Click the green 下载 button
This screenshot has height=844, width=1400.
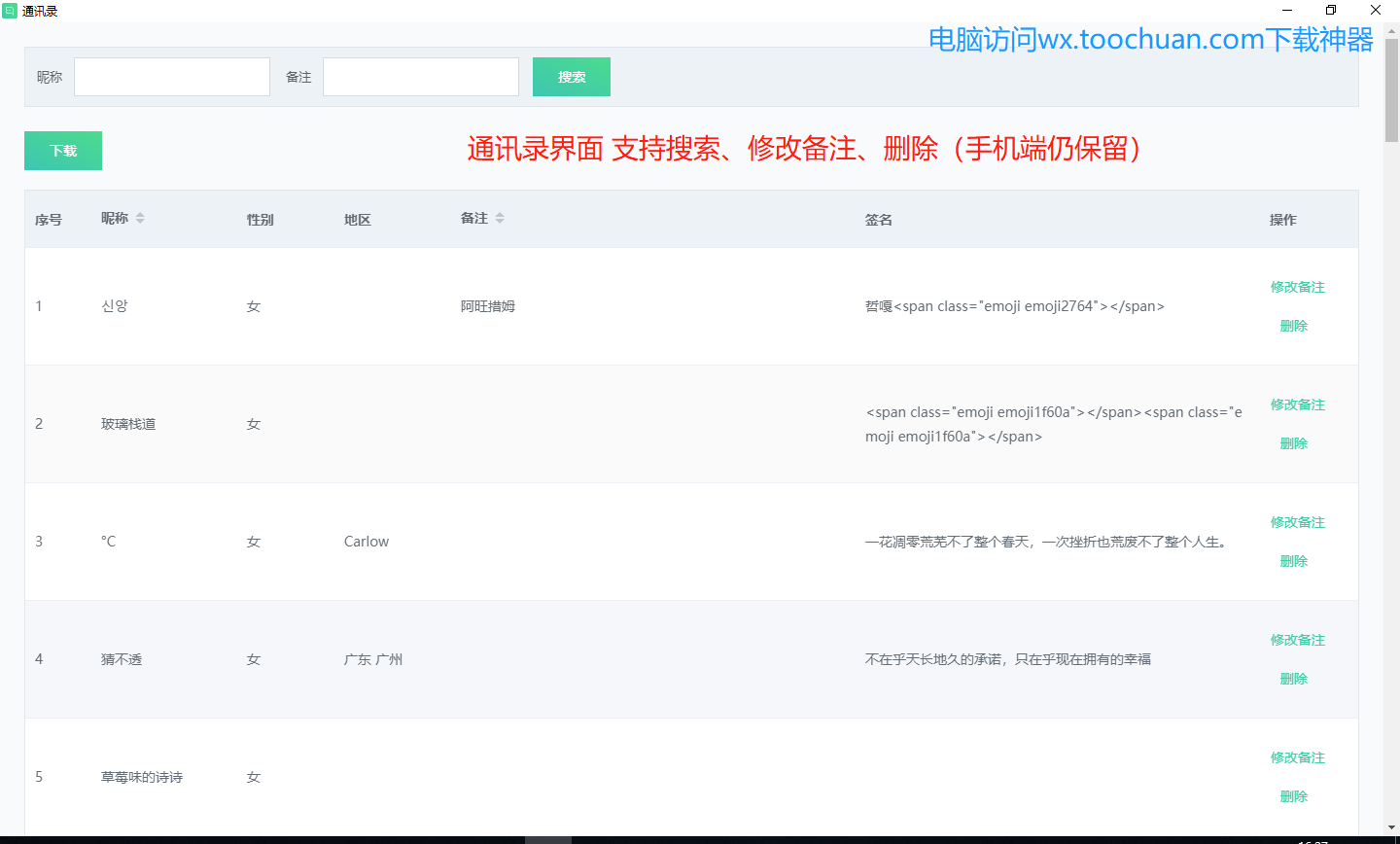pyautogui.click(x=63, y=151)
